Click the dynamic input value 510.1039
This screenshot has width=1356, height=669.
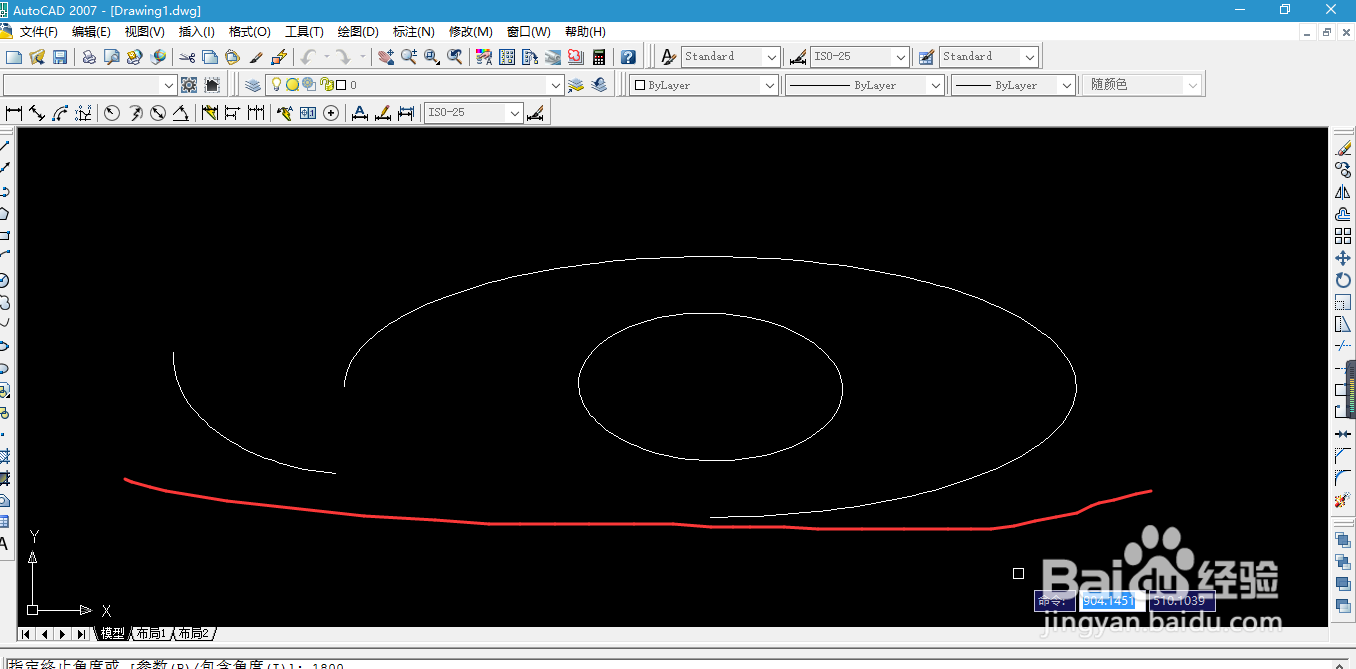[1180, 601]
